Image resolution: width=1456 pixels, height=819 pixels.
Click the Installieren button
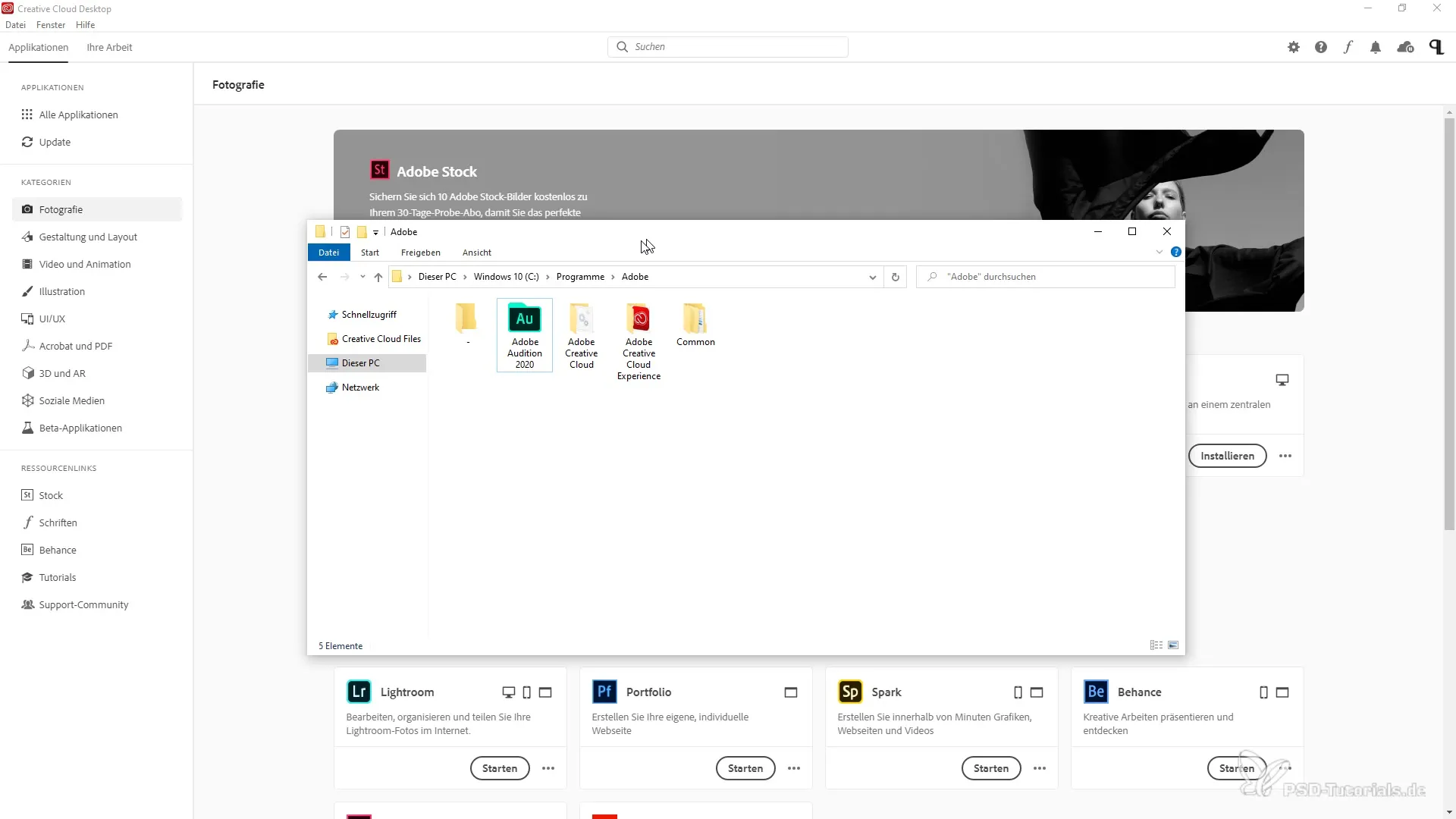[1227, 456]
